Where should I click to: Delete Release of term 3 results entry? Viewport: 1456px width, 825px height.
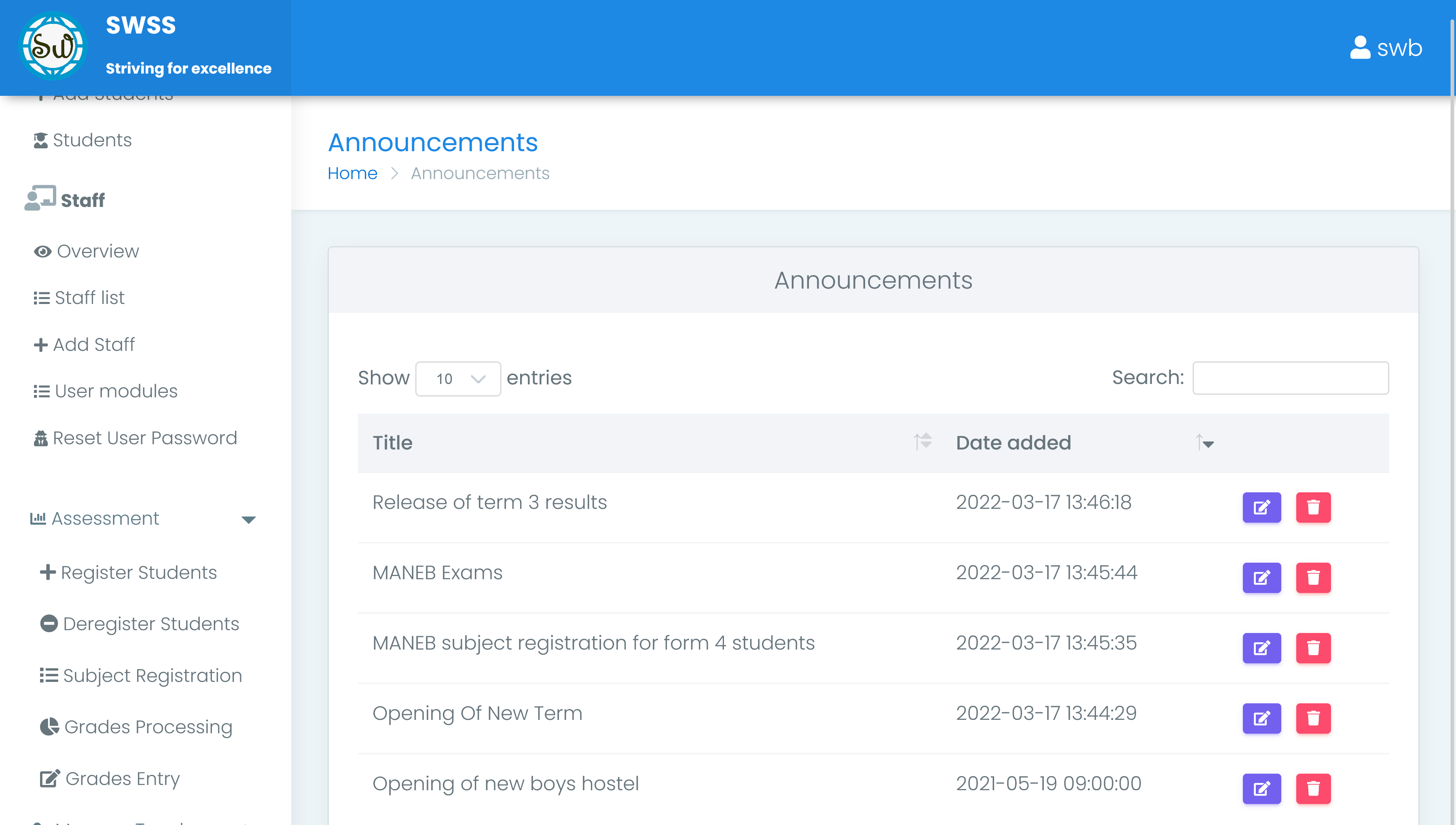point(1312,507)
